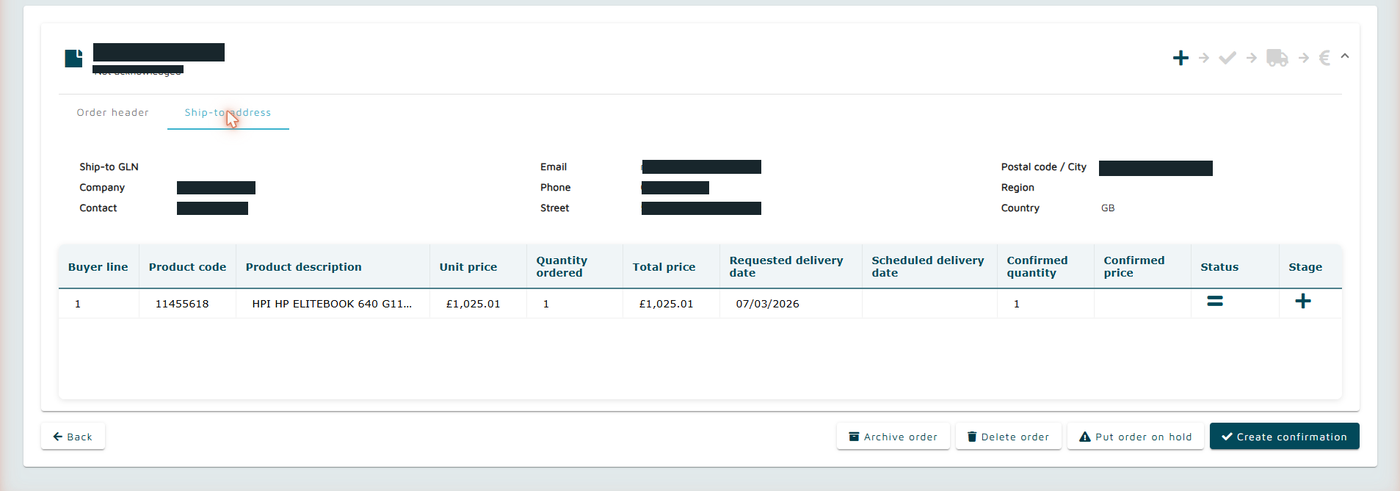Go back using the Back button

73,437
